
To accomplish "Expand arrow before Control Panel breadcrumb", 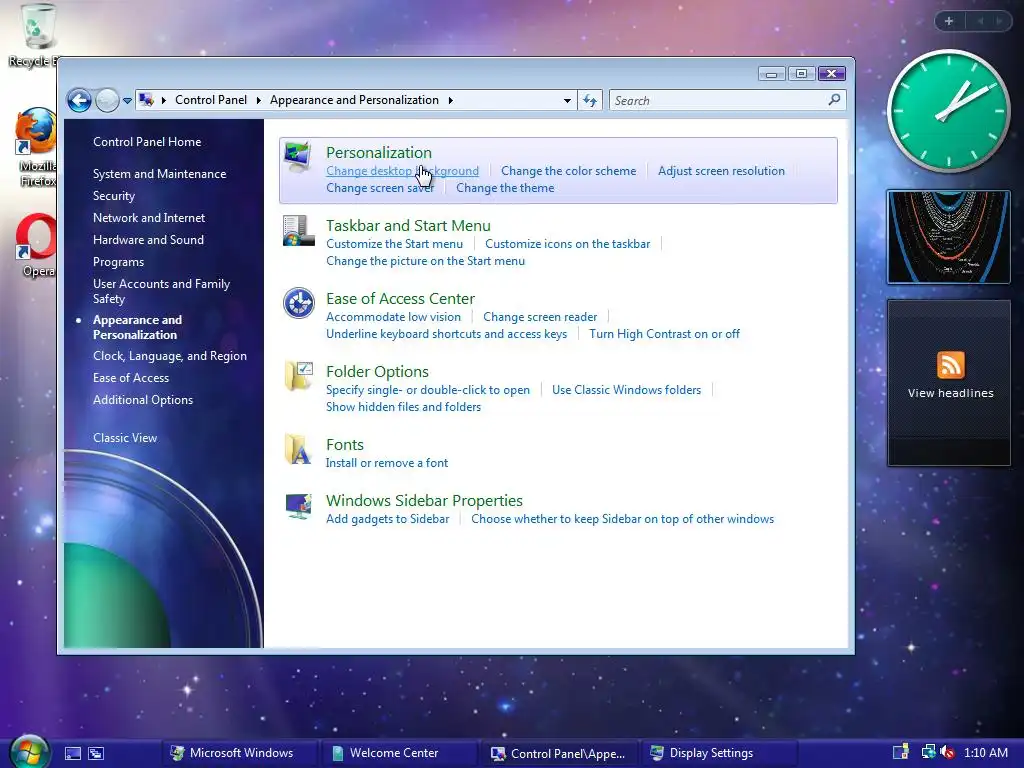I will click(x=163, y=100).
